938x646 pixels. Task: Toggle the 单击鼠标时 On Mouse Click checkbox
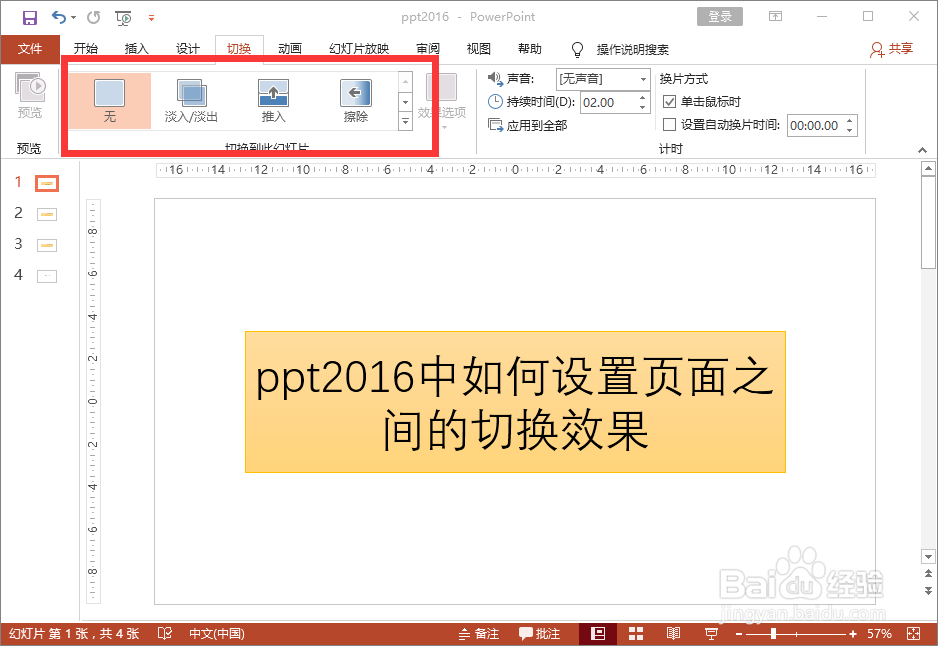coord(669,102)
